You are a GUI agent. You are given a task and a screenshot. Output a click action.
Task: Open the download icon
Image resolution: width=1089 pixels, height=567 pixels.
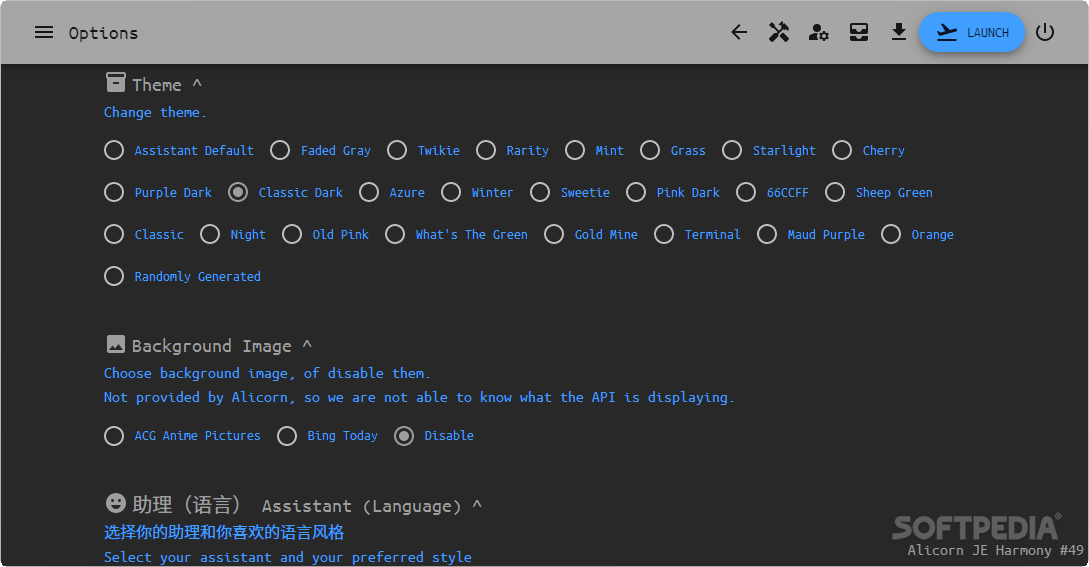(x=899, y=33)
